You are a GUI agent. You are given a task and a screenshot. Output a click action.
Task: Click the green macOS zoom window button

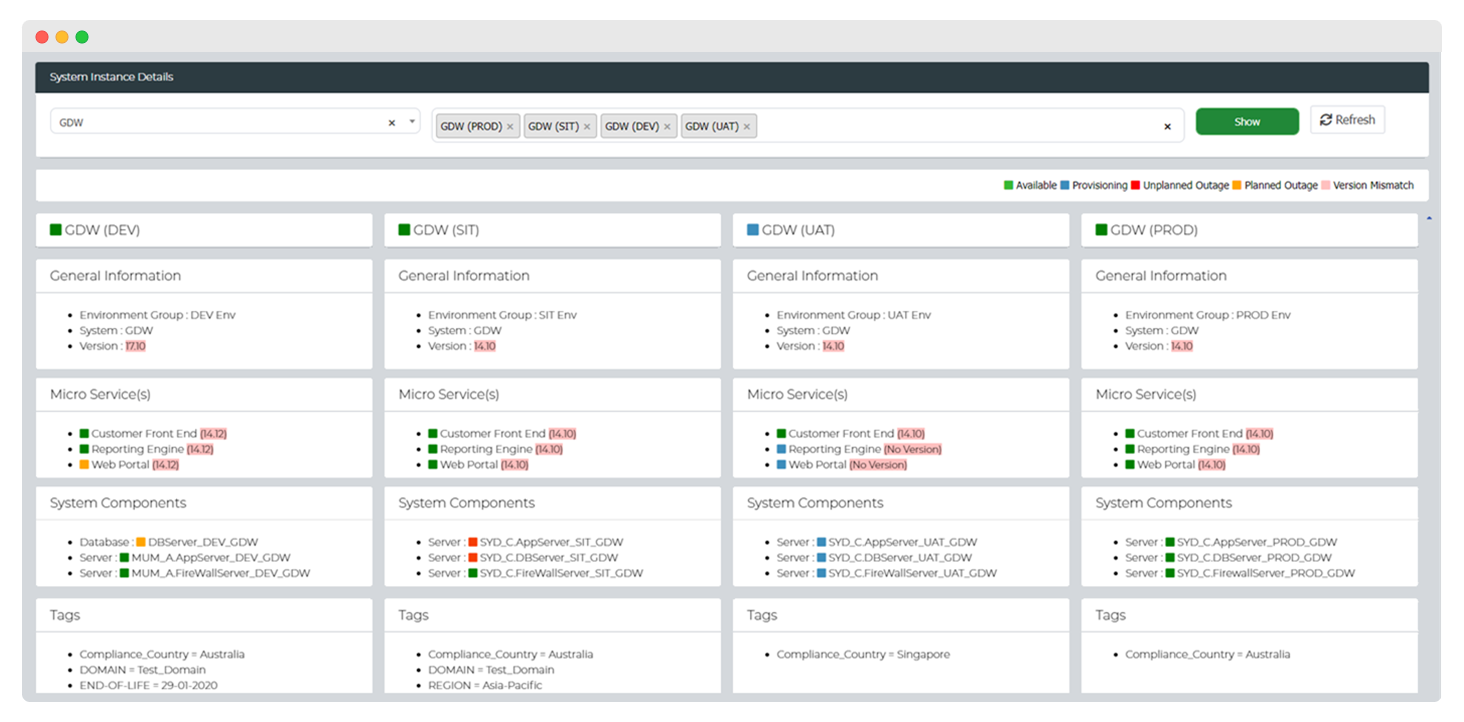82,37
